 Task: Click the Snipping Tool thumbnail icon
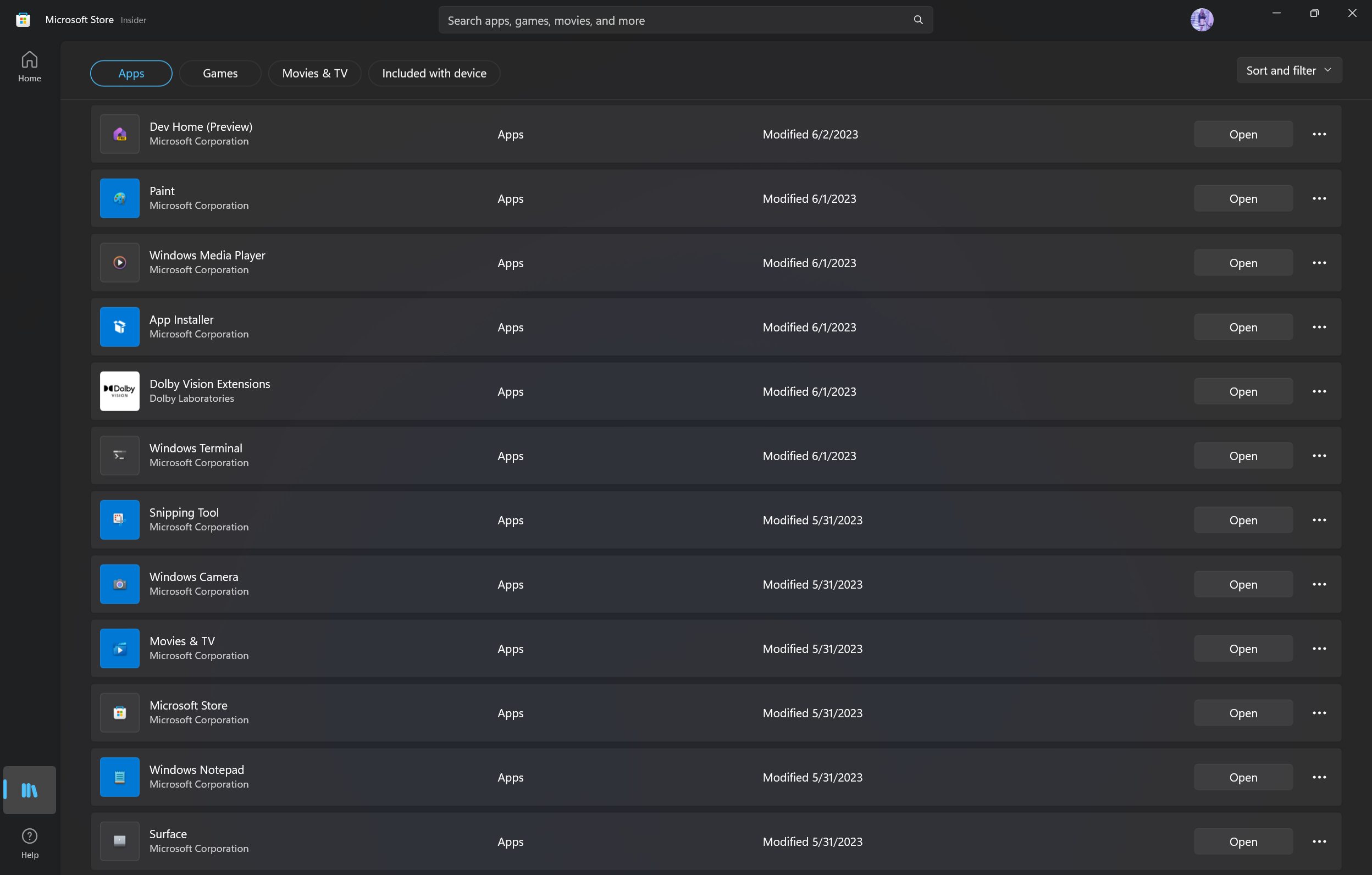coord(119,519)
